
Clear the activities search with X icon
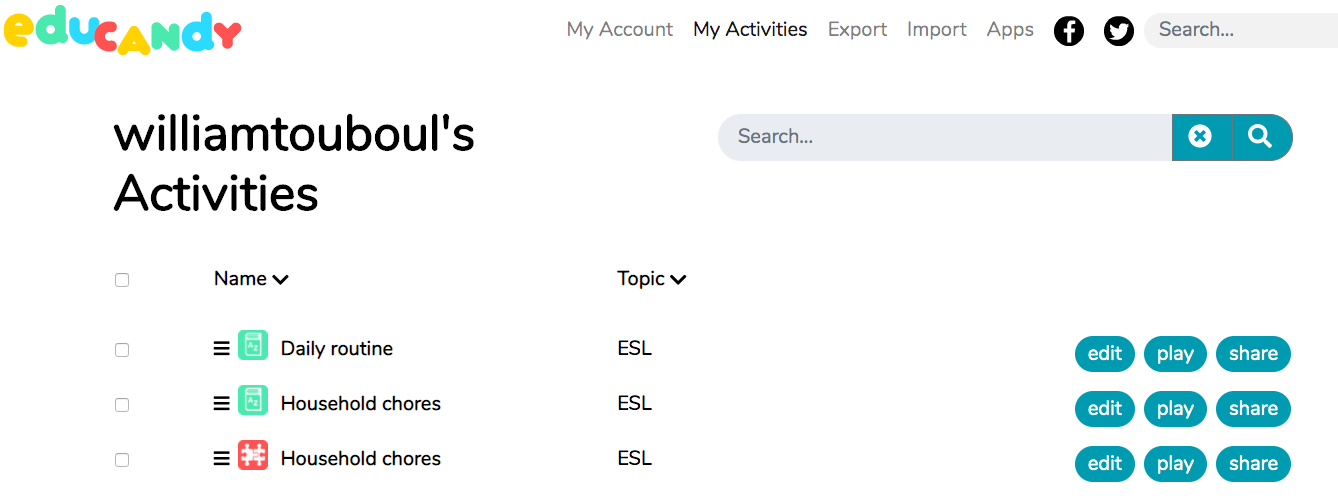(1201, 137)
